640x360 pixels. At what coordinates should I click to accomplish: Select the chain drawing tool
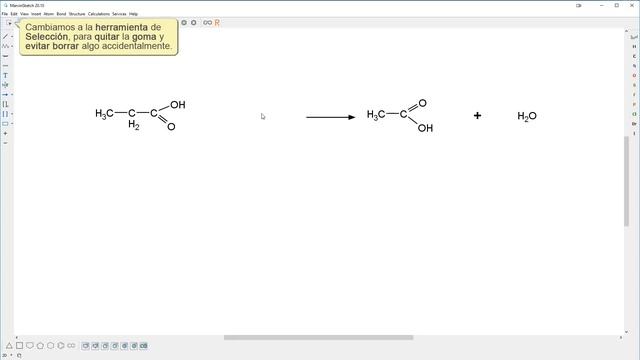5,46
